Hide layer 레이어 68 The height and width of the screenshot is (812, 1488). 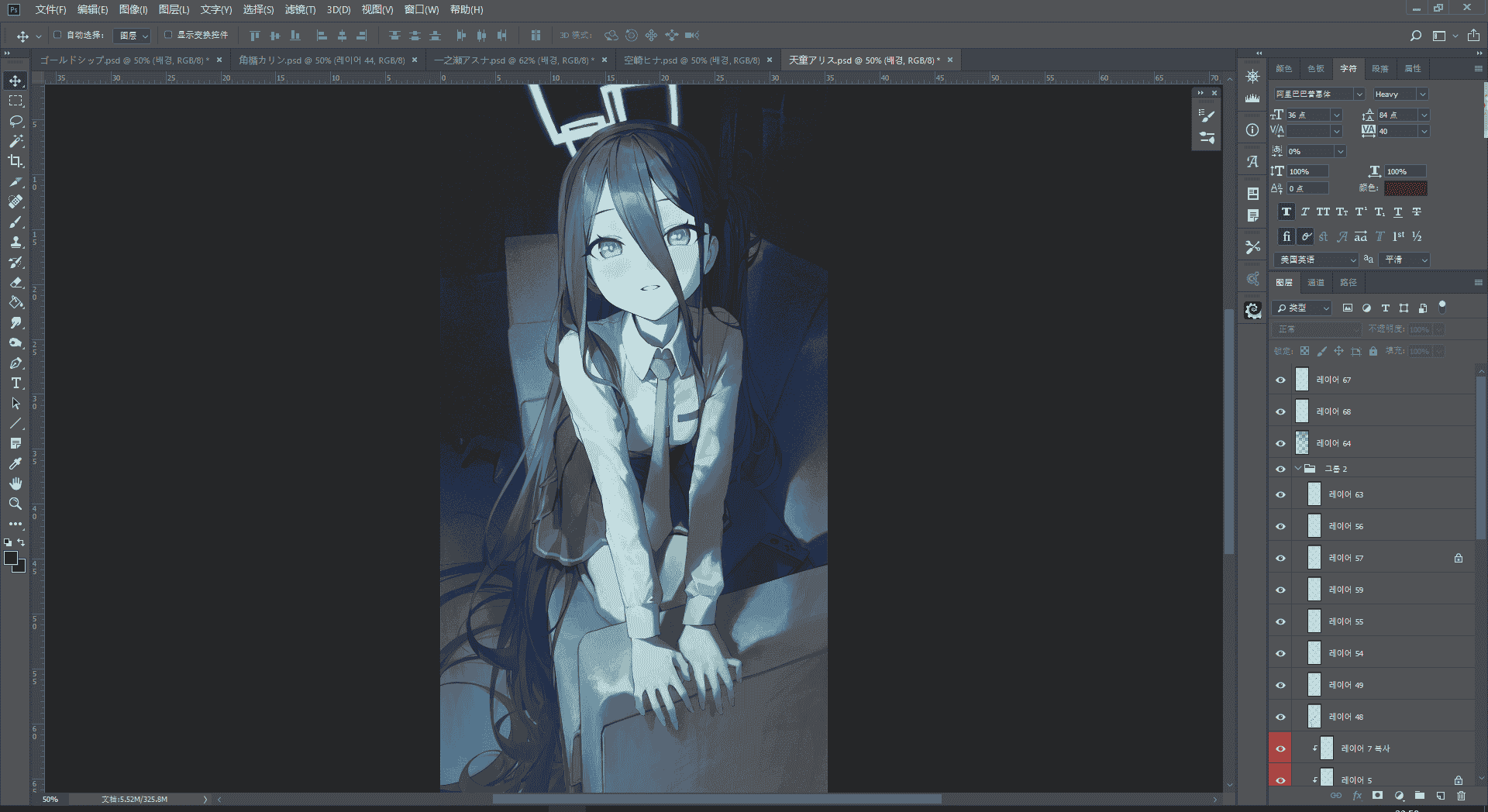[x=1280, y=411]
